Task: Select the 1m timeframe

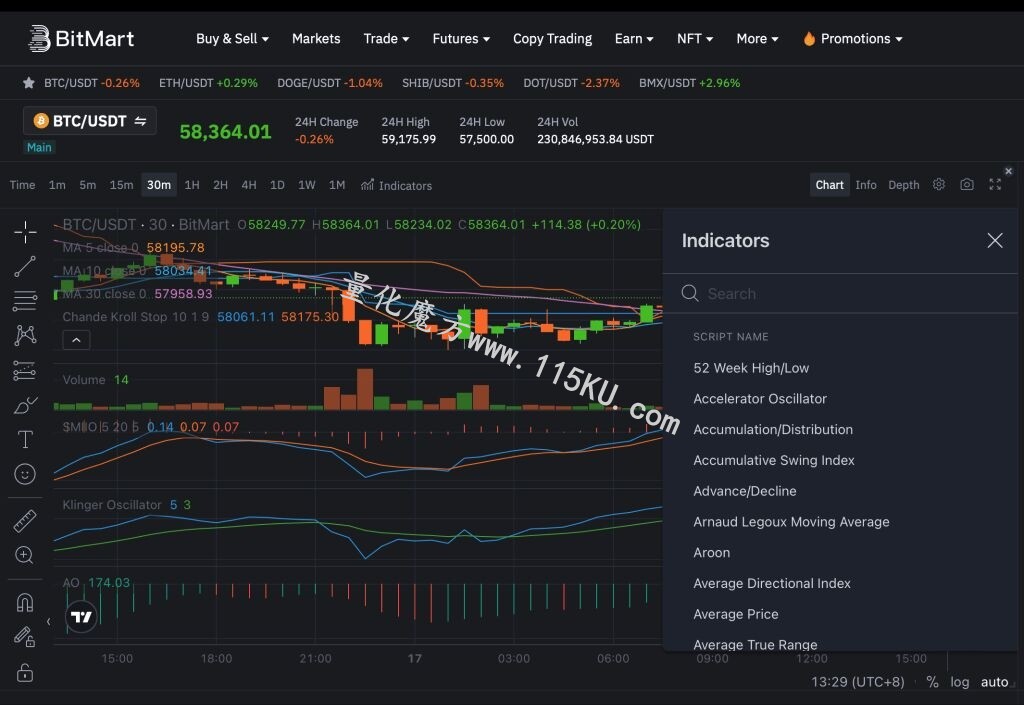Action: coord(57,185)
